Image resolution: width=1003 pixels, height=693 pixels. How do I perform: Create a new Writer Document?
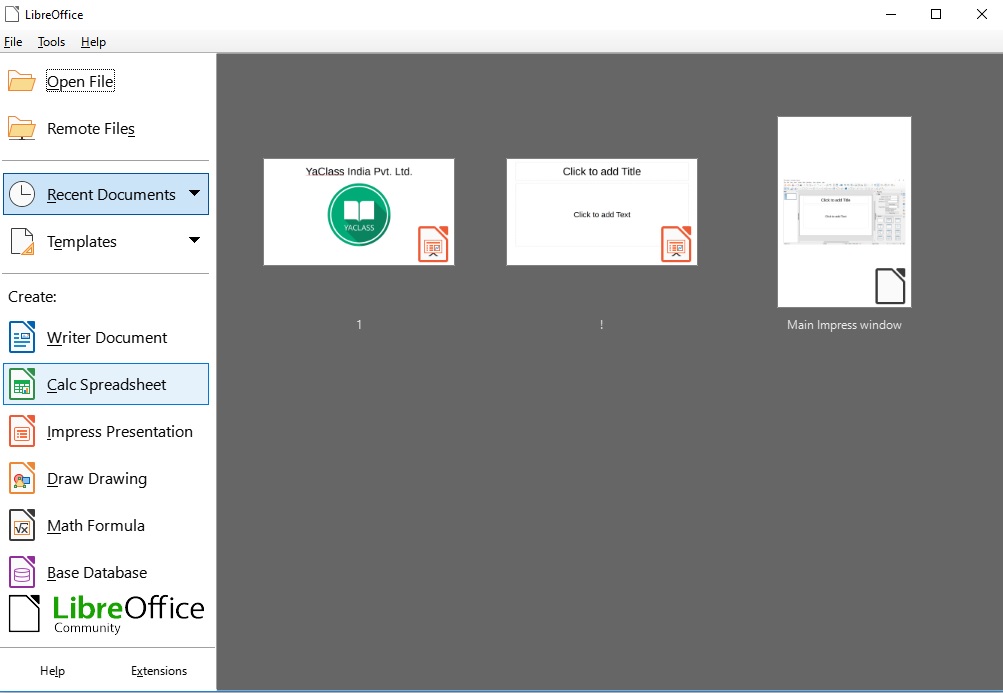pos(106,338)
